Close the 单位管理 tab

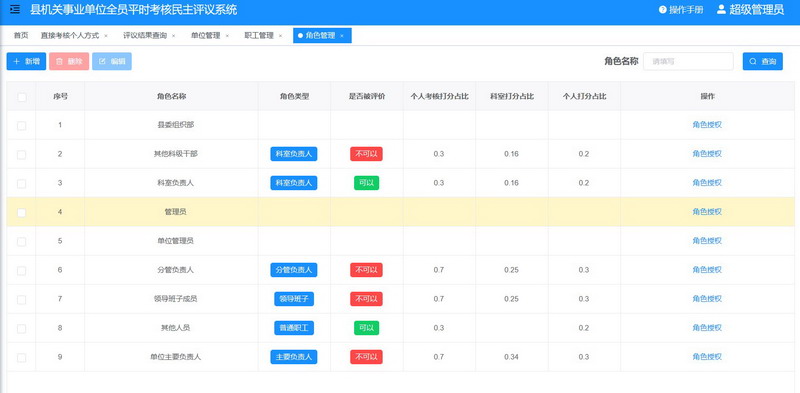(x=227, y=36)
